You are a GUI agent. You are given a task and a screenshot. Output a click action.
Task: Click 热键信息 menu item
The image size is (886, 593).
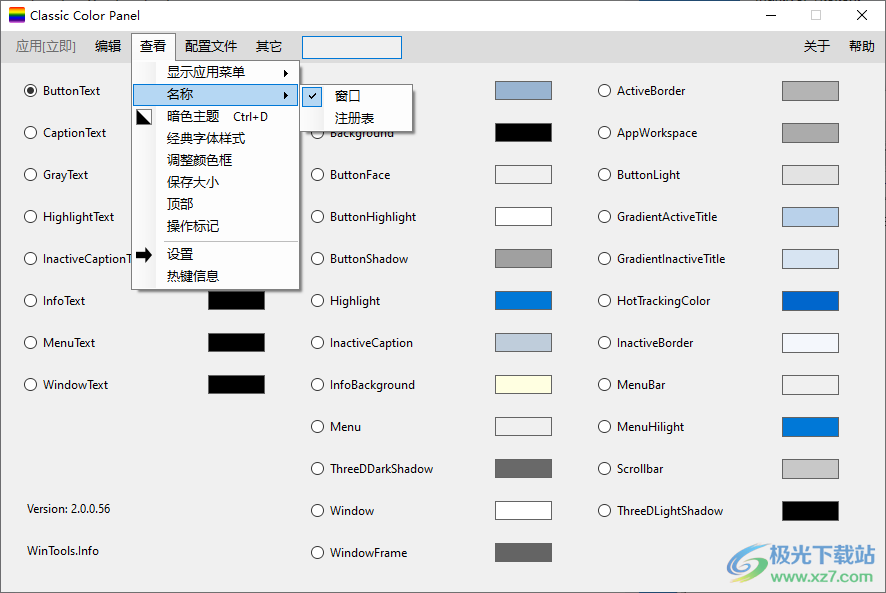click(193, 276)
